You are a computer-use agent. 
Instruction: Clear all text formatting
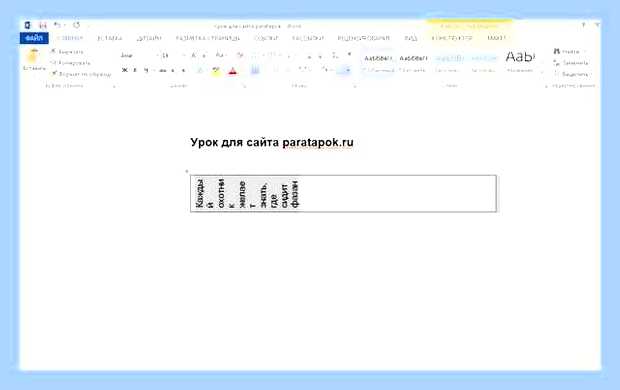[x=240, y=55]
